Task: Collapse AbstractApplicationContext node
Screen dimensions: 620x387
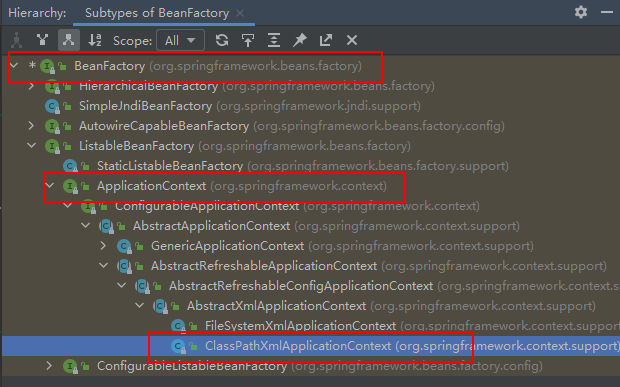Action: tap(85, 226)
